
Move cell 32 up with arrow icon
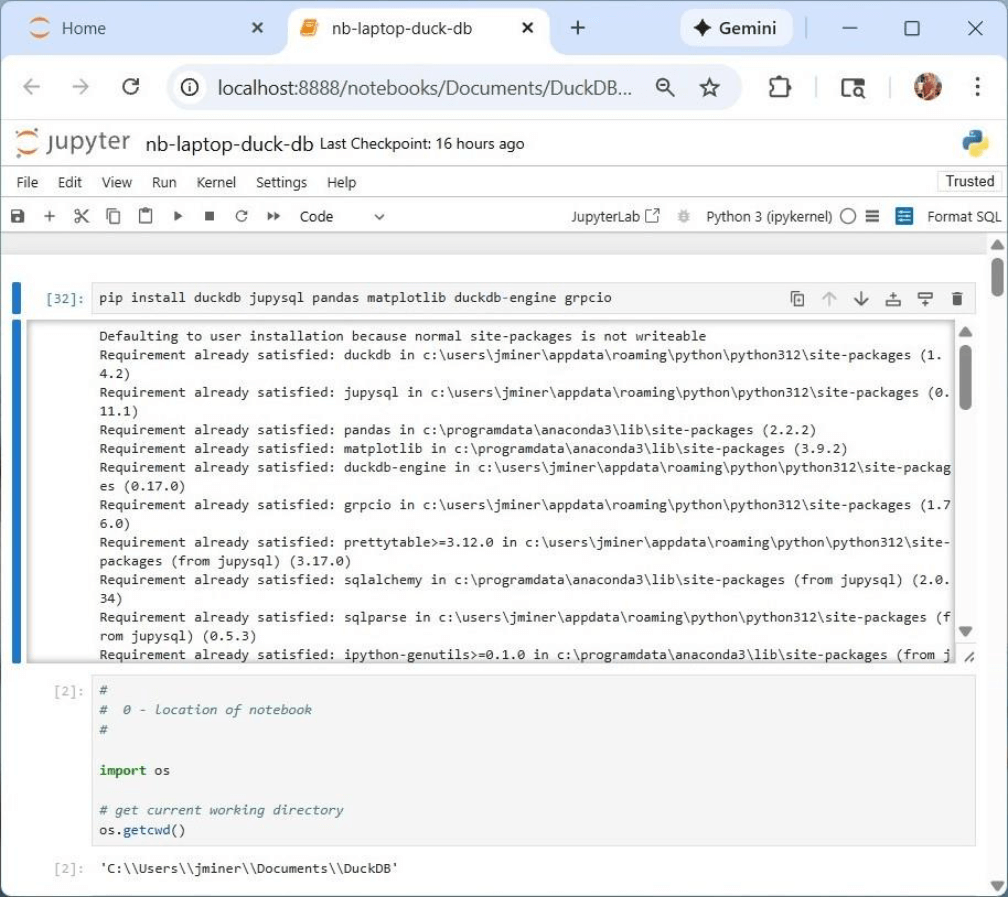pos(829,298)
